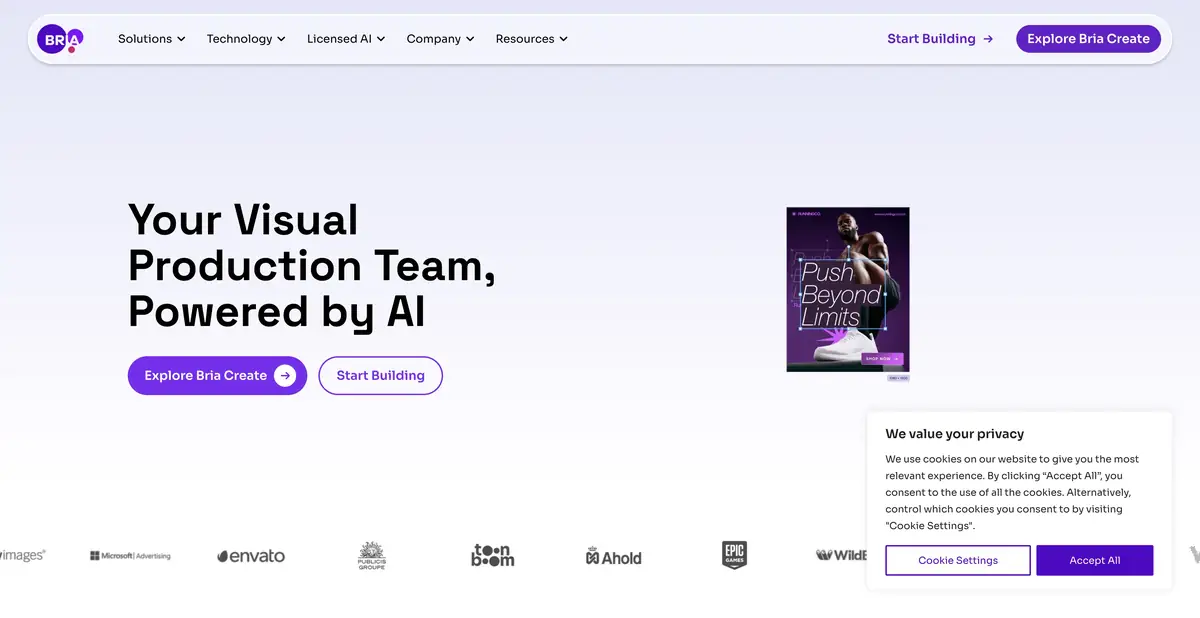Click the Epic Games logo
Viewport: 1200px width, 618px height.
tap(735, 555)
